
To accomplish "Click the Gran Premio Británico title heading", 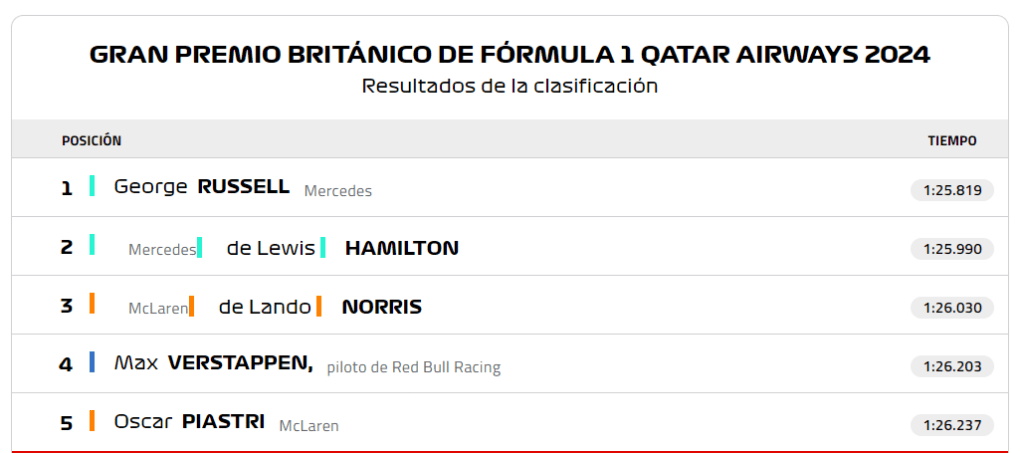I will (510, 54).
